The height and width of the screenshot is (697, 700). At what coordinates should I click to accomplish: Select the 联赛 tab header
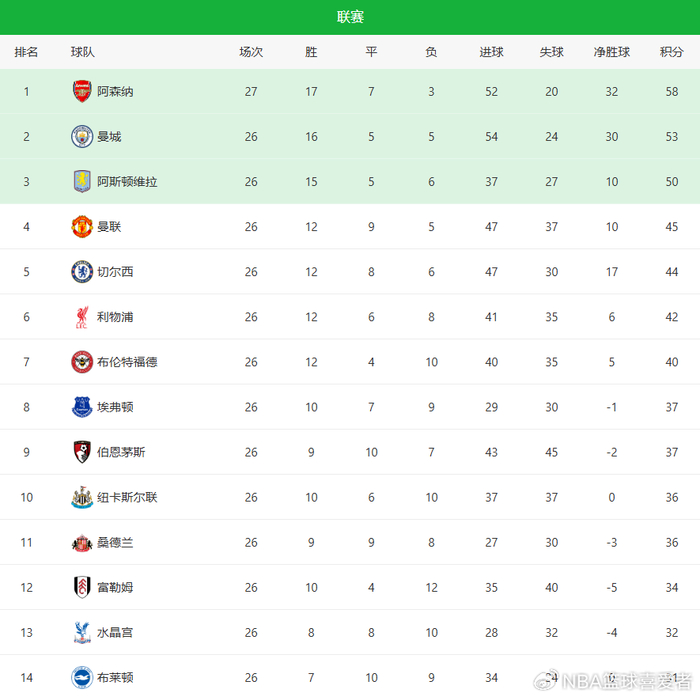[350, 17]
